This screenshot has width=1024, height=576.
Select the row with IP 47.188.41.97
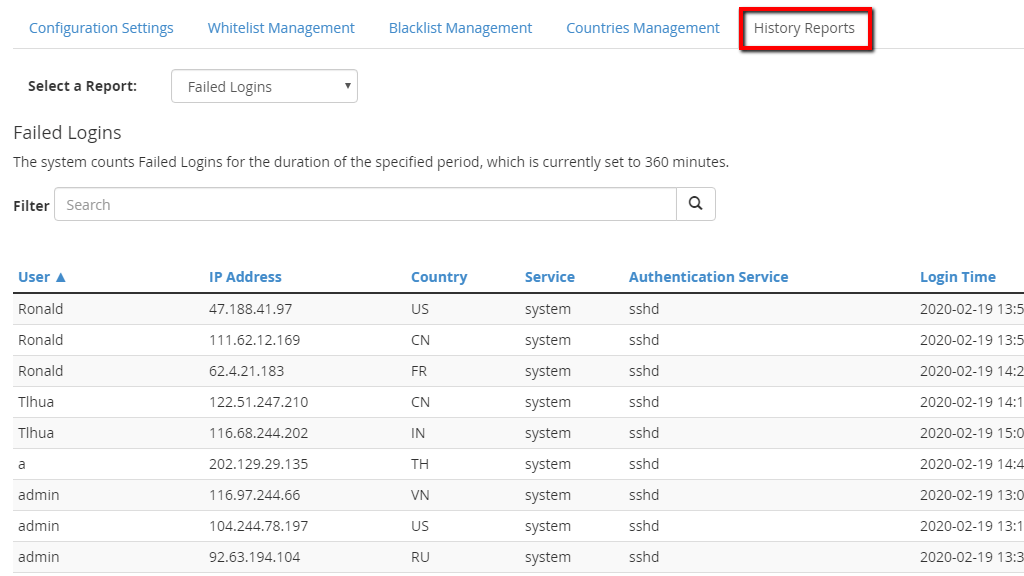519,309
